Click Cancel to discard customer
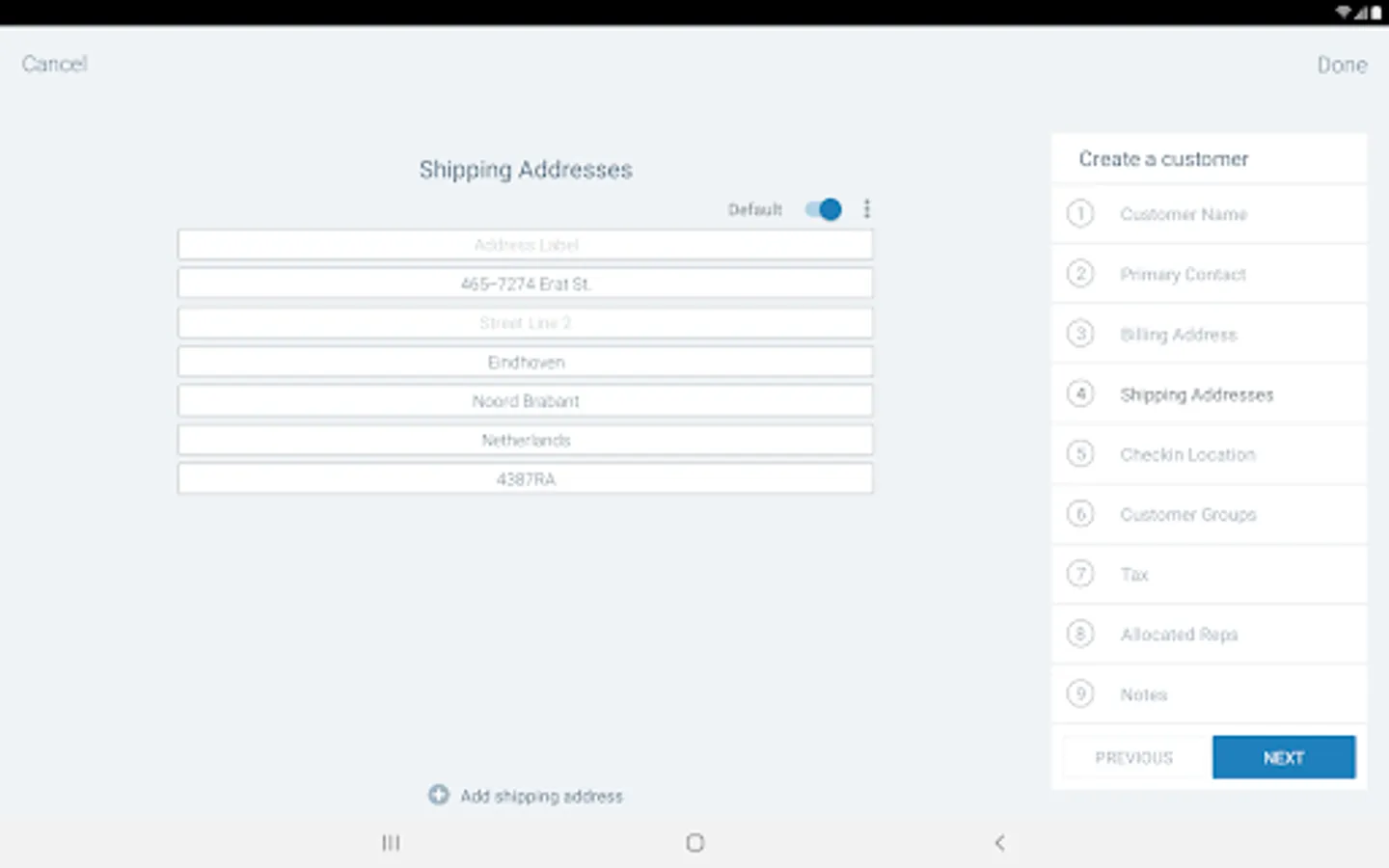This screenshot has height=868, width=1389. pyautogui.click(x=54, y=64)
